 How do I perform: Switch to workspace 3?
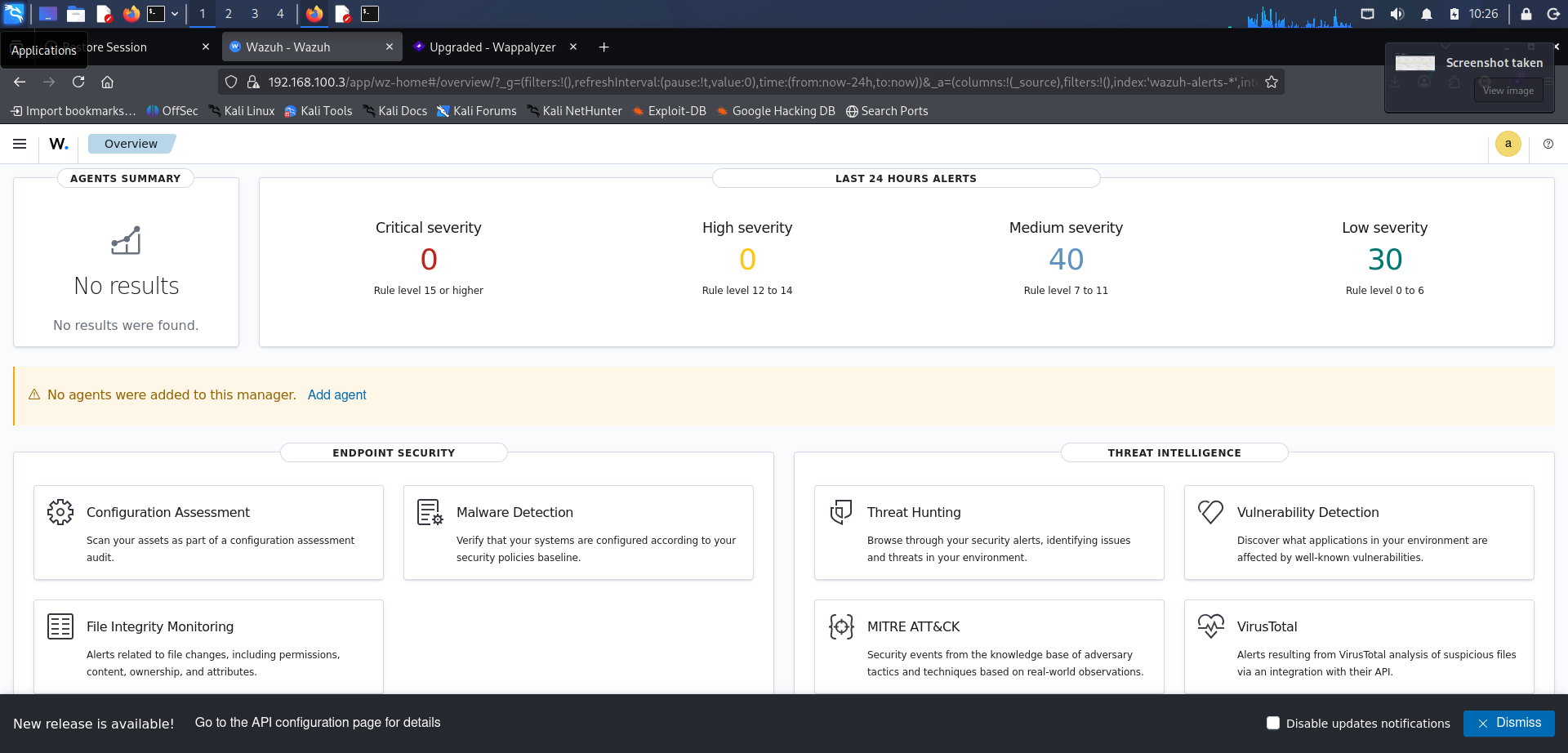click(255, 14)
